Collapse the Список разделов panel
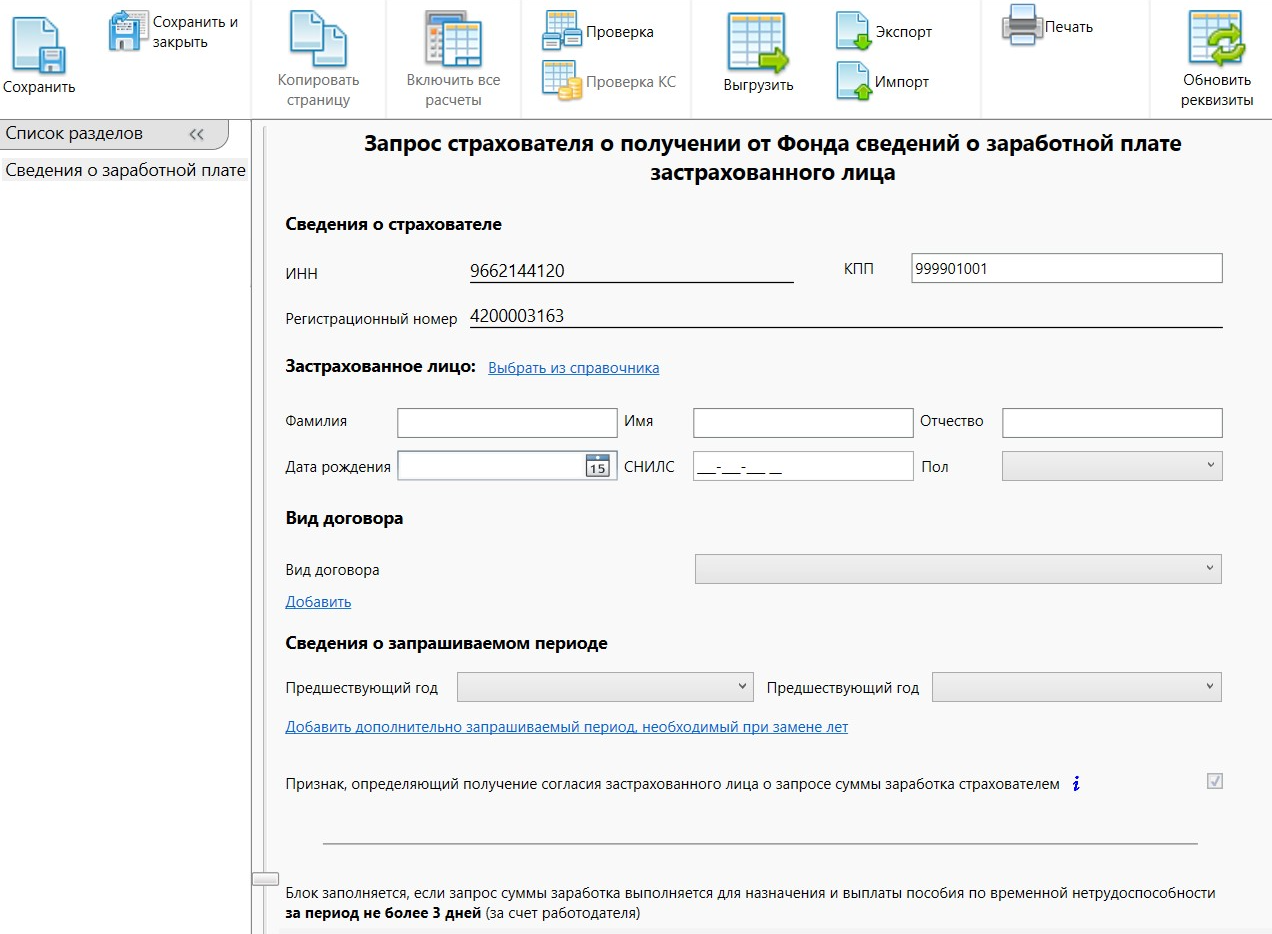Screen dimensions: 1272x934 click(x=196, y=134)
